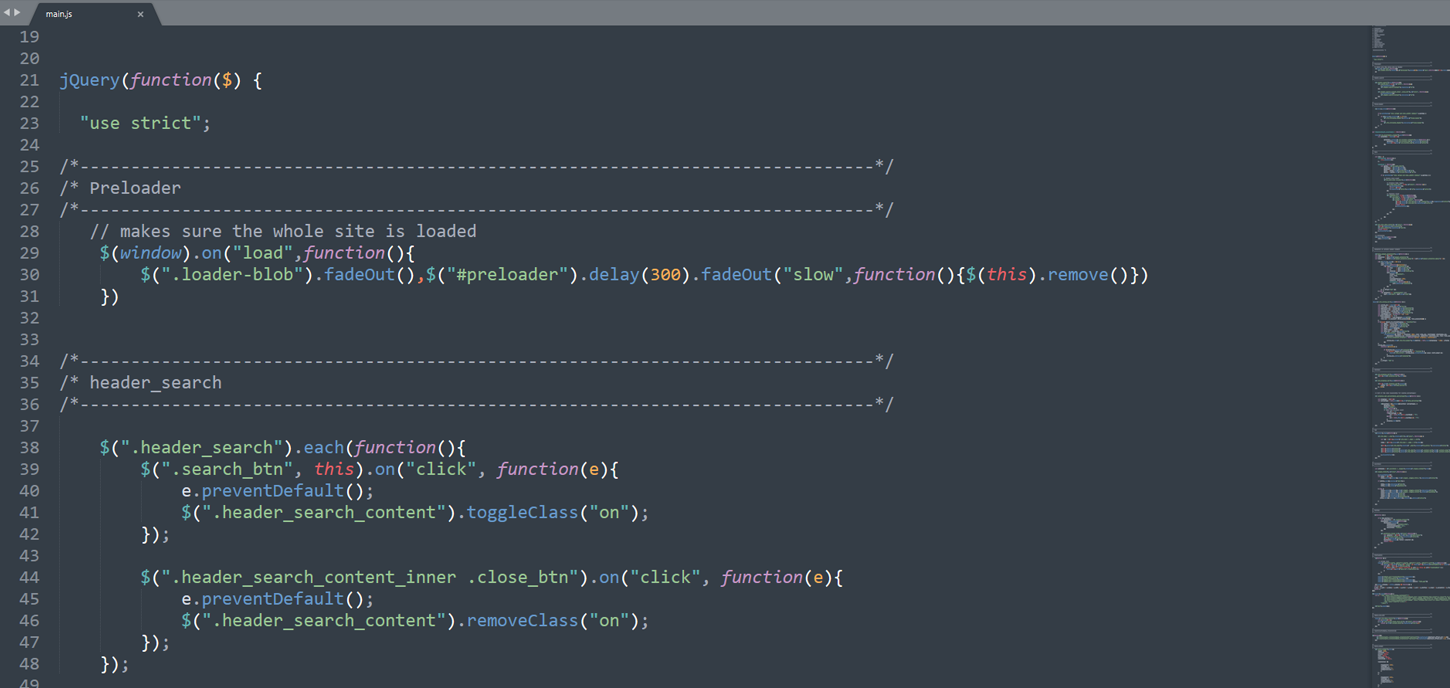Click the window keyword on line 29
Screen dimensions: 1450x688
(150, 253)
